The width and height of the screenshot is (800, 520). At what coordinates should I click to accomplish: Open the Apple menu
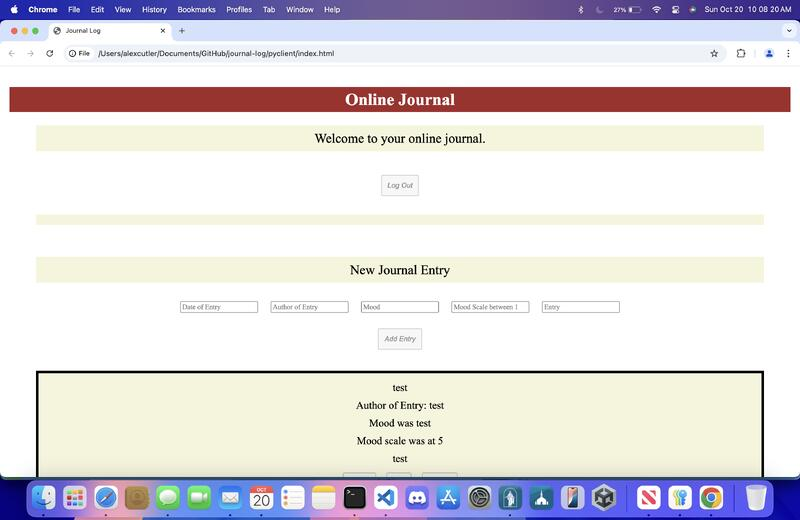(x=14, y=9)
